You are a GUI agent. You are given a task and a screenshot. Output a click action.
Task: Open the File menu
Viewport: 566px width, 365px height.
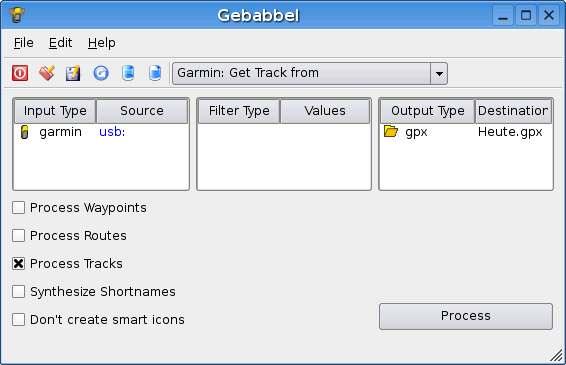24,43
